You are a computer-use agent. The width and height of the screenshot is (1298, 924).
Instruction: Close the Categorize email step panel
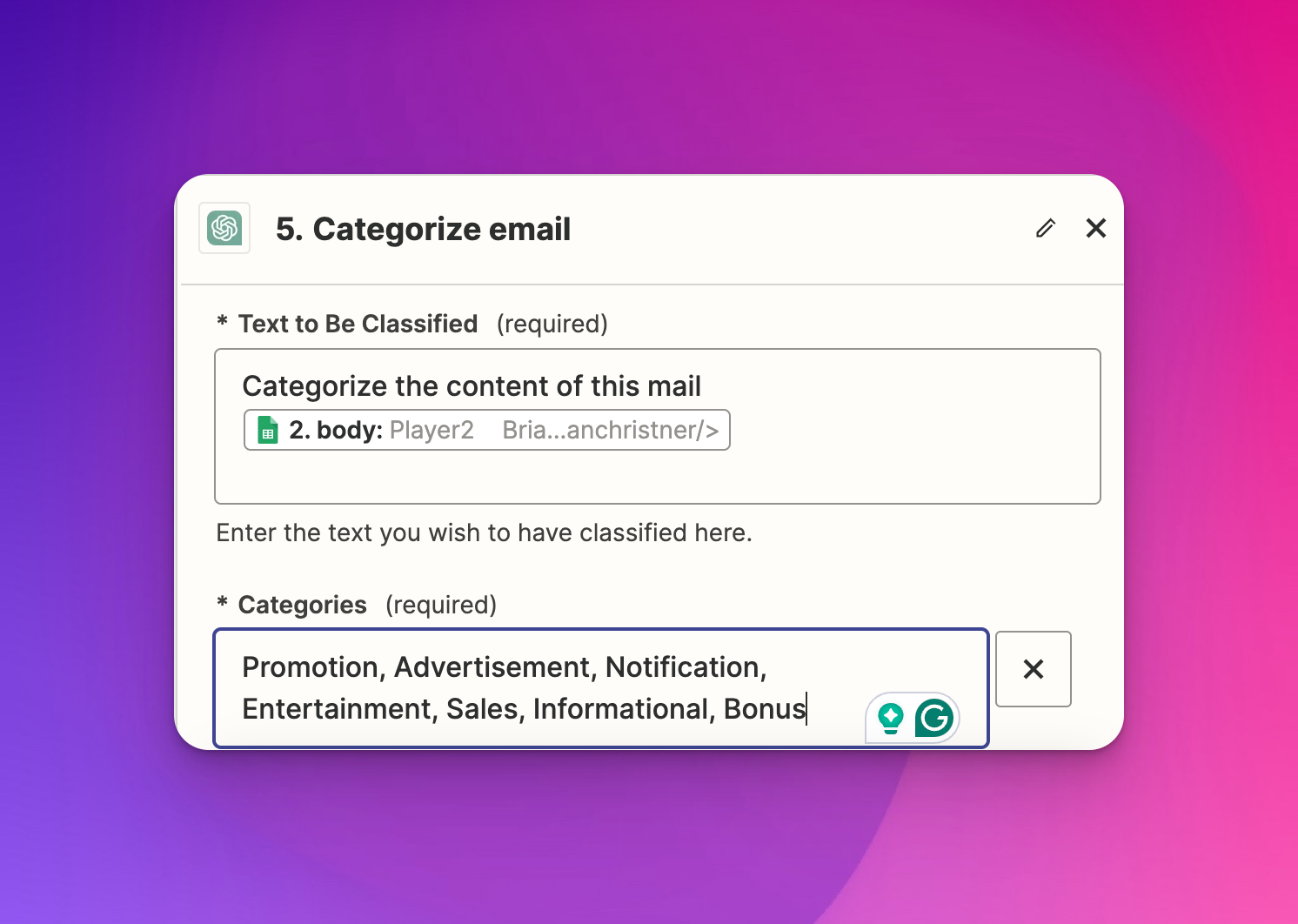(x=1096, y=228)
